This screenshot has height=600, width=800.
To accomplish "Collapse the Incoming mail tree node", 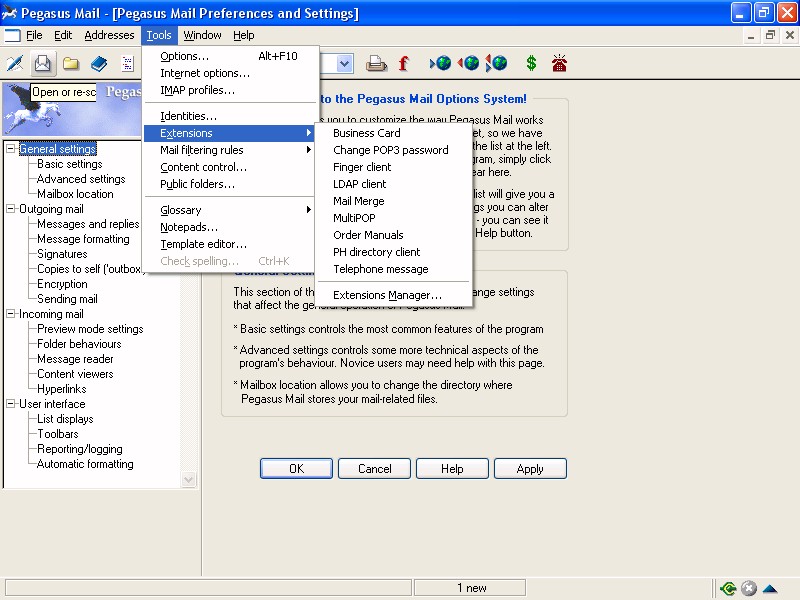I will coord(10,314).
